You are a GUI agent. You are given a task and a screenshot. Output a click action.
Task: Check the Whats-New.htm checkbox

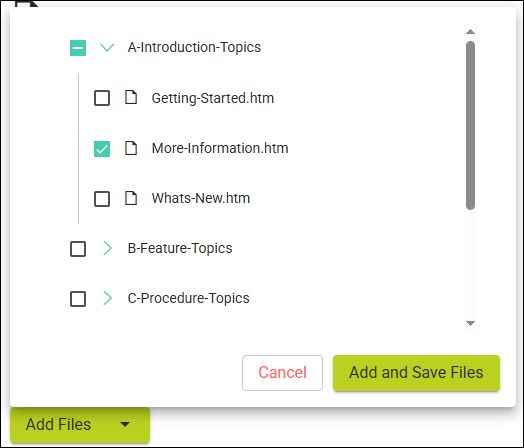tap(102, 199)
